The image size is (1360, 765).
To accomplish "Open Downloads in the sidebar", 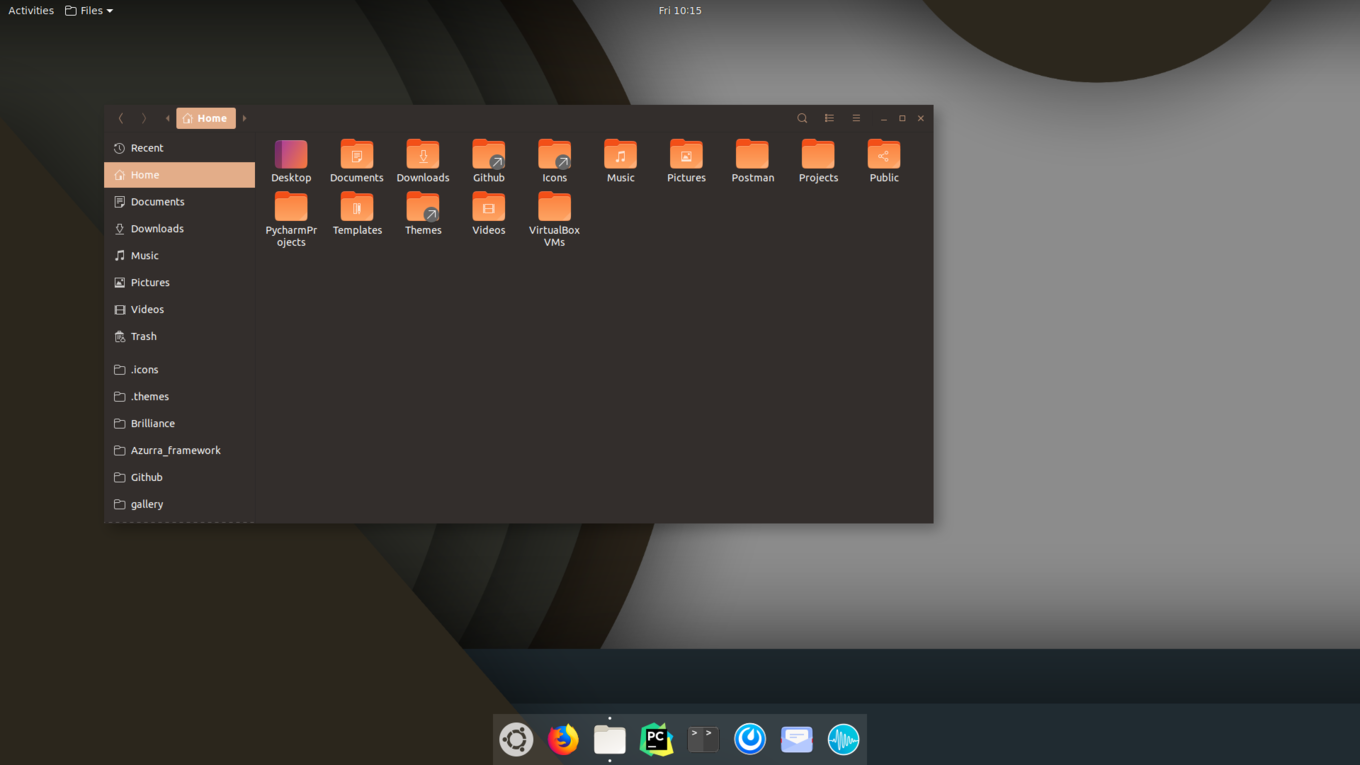I will [180, 229].
